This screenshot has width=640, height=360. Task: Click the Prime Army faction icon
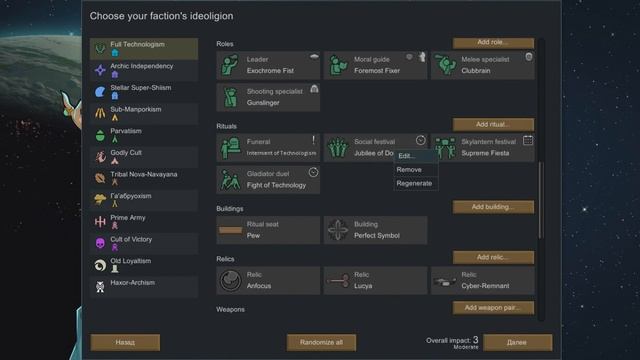(x=100, y=222)
